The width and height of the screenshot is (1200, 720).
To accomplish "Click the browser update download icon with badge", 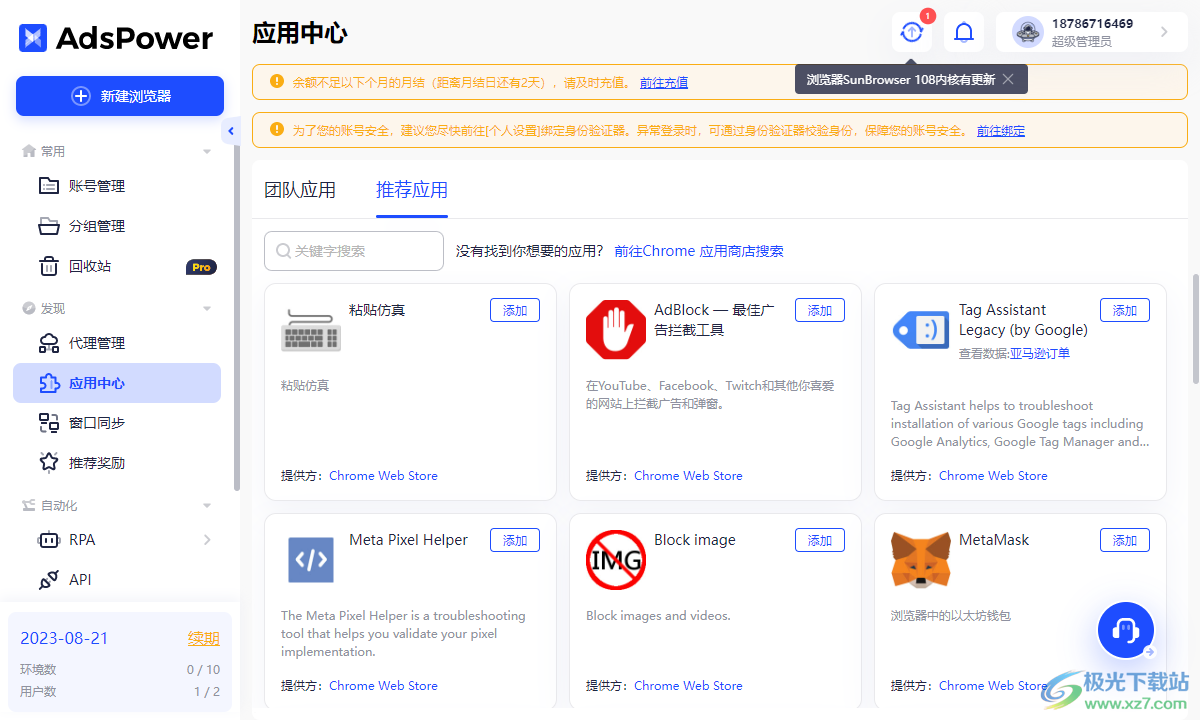I will coord(911,31).
